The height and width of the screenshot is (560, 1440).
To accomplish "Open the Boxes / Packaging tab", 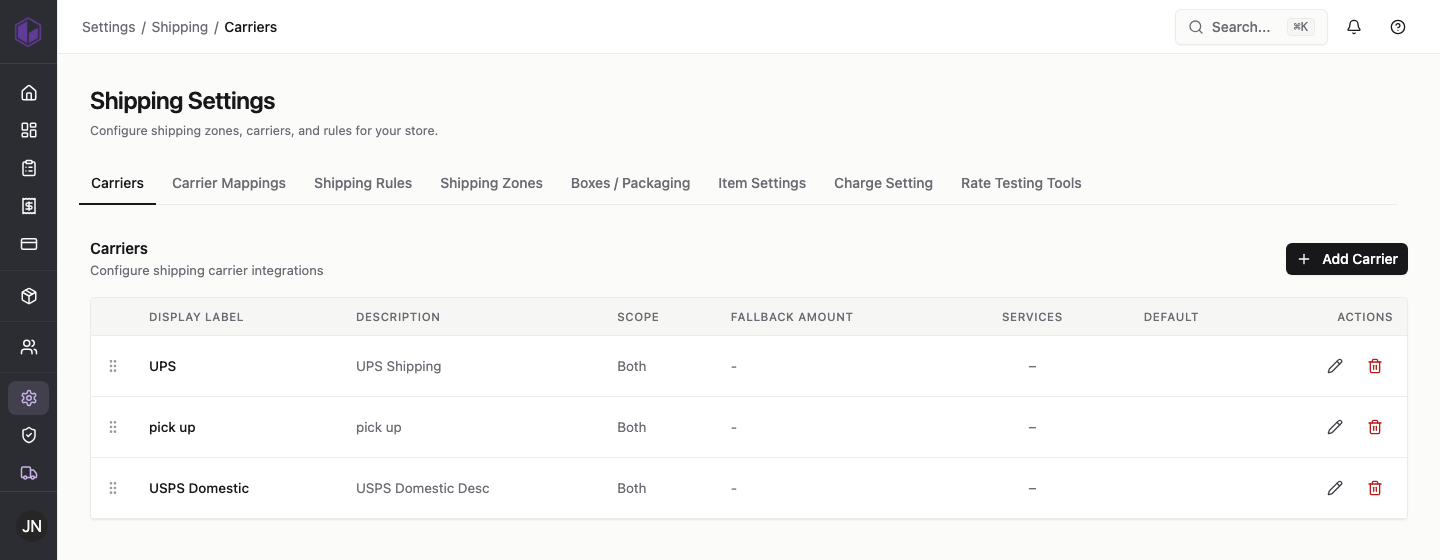I will [630, 183].
